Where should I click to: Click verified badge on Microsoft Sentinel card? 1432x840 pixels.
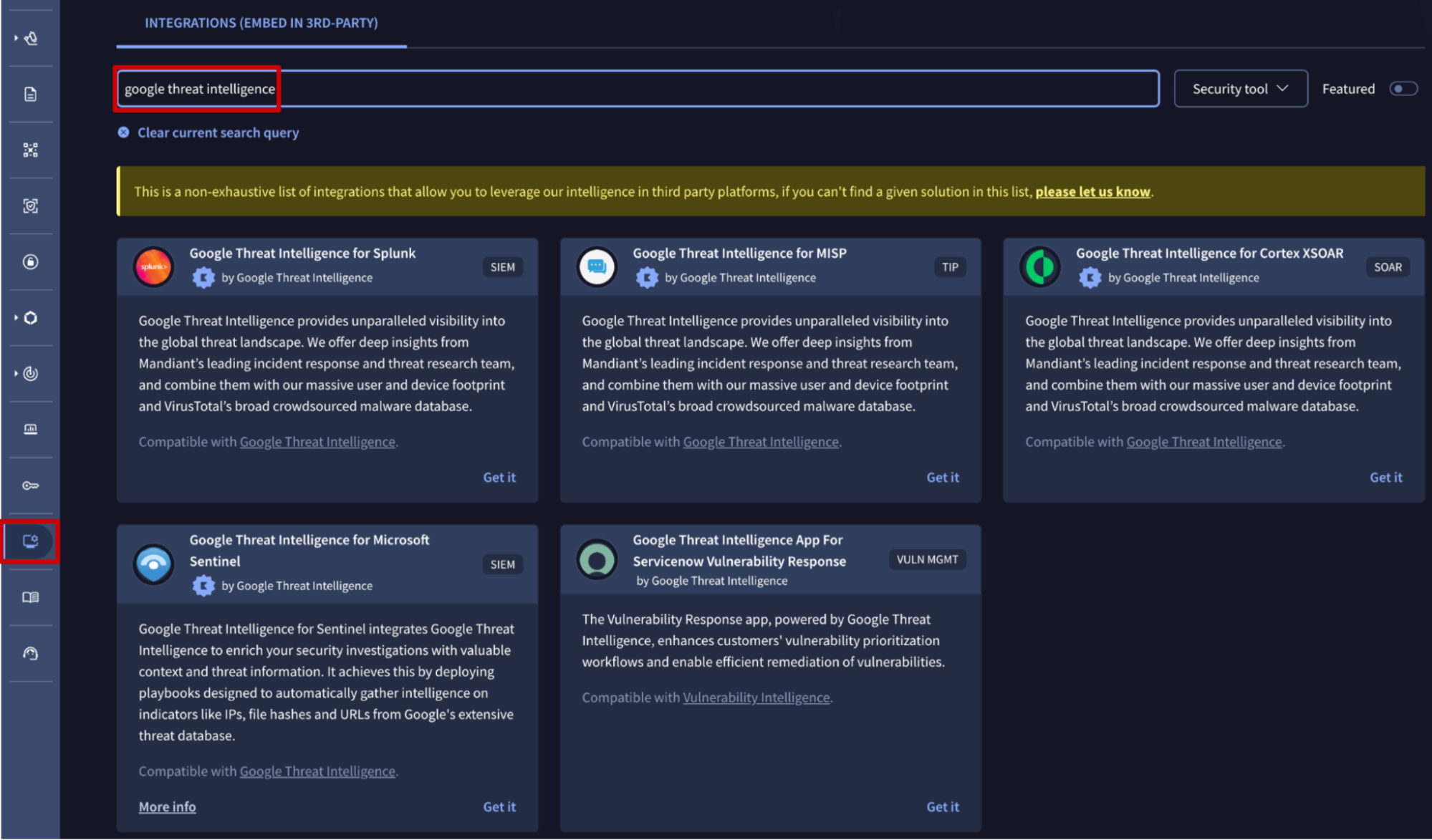[203, 586]
